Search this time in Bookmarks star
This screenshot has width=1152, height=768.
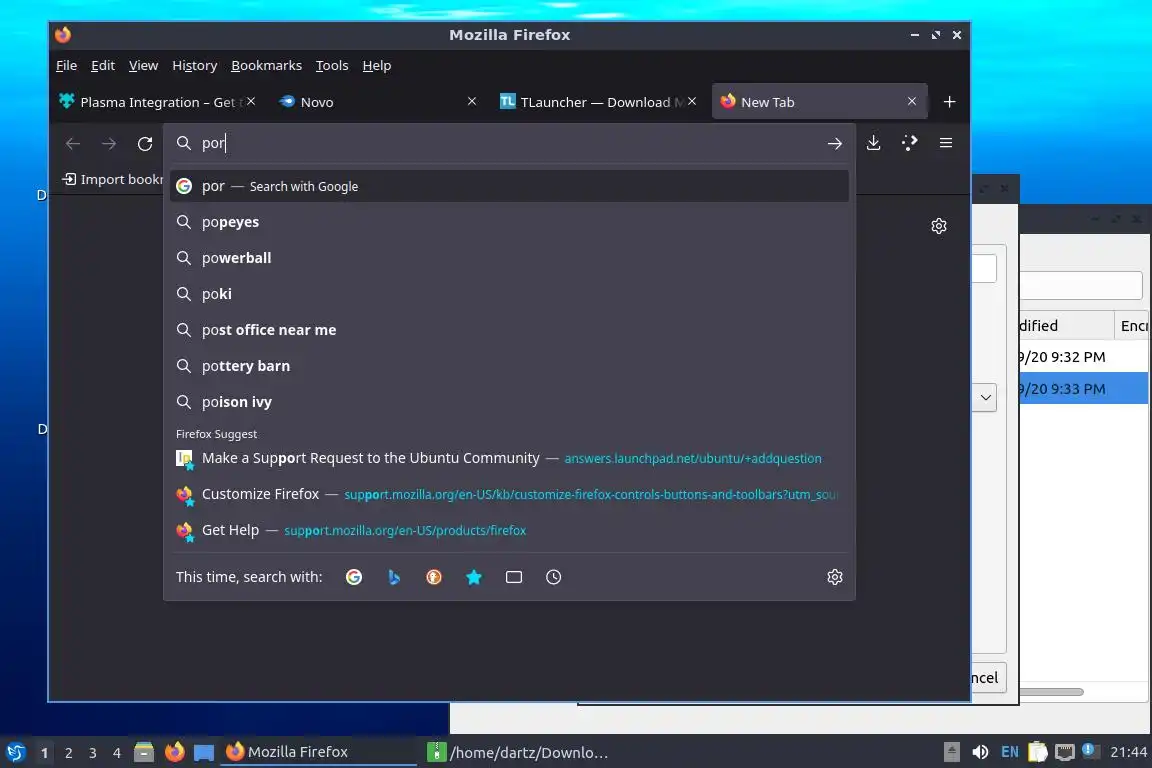pos(474,577)
